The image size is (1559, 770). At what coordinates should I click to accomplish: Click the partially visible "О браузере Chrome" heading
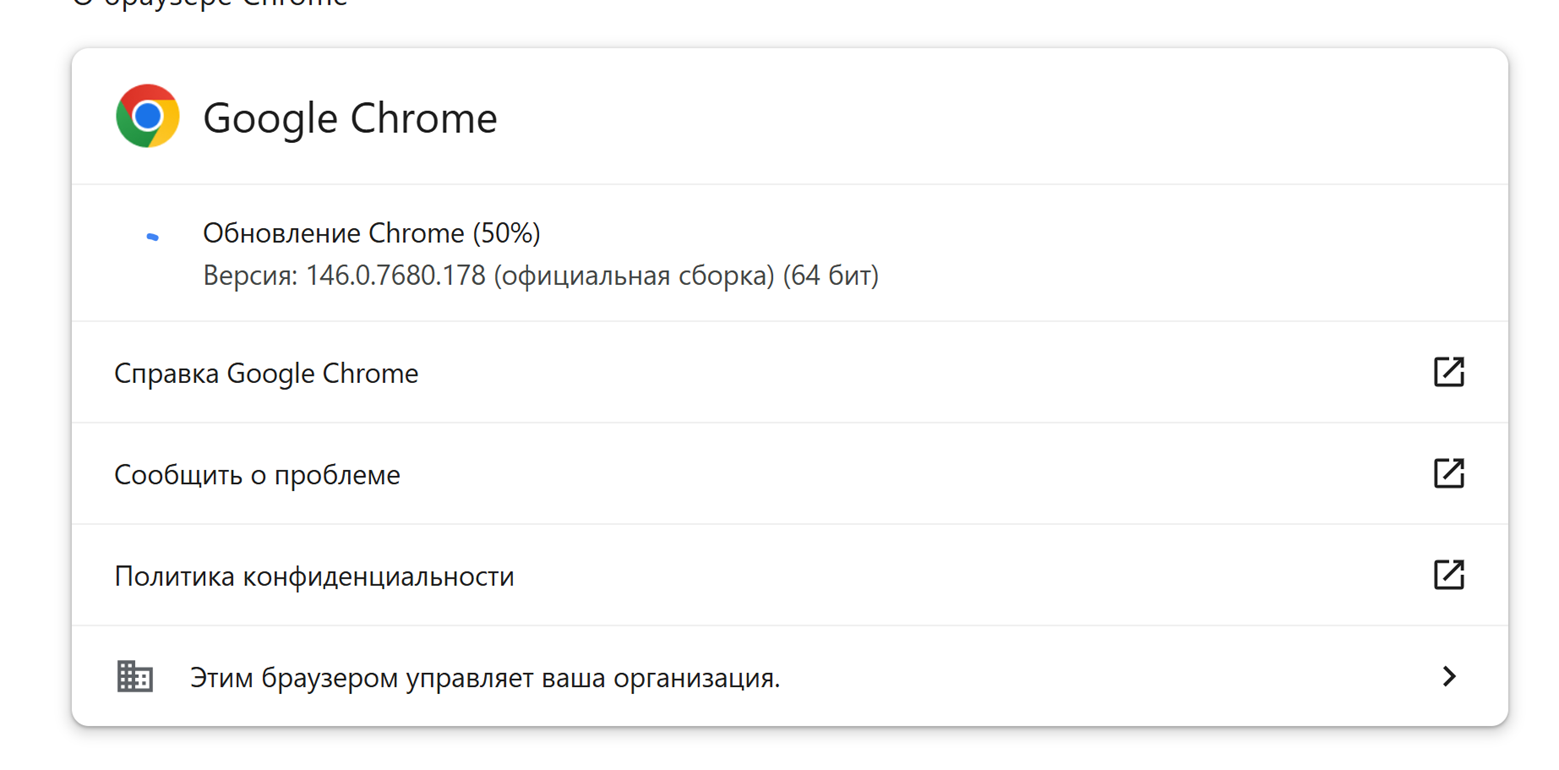click(210, 4)
